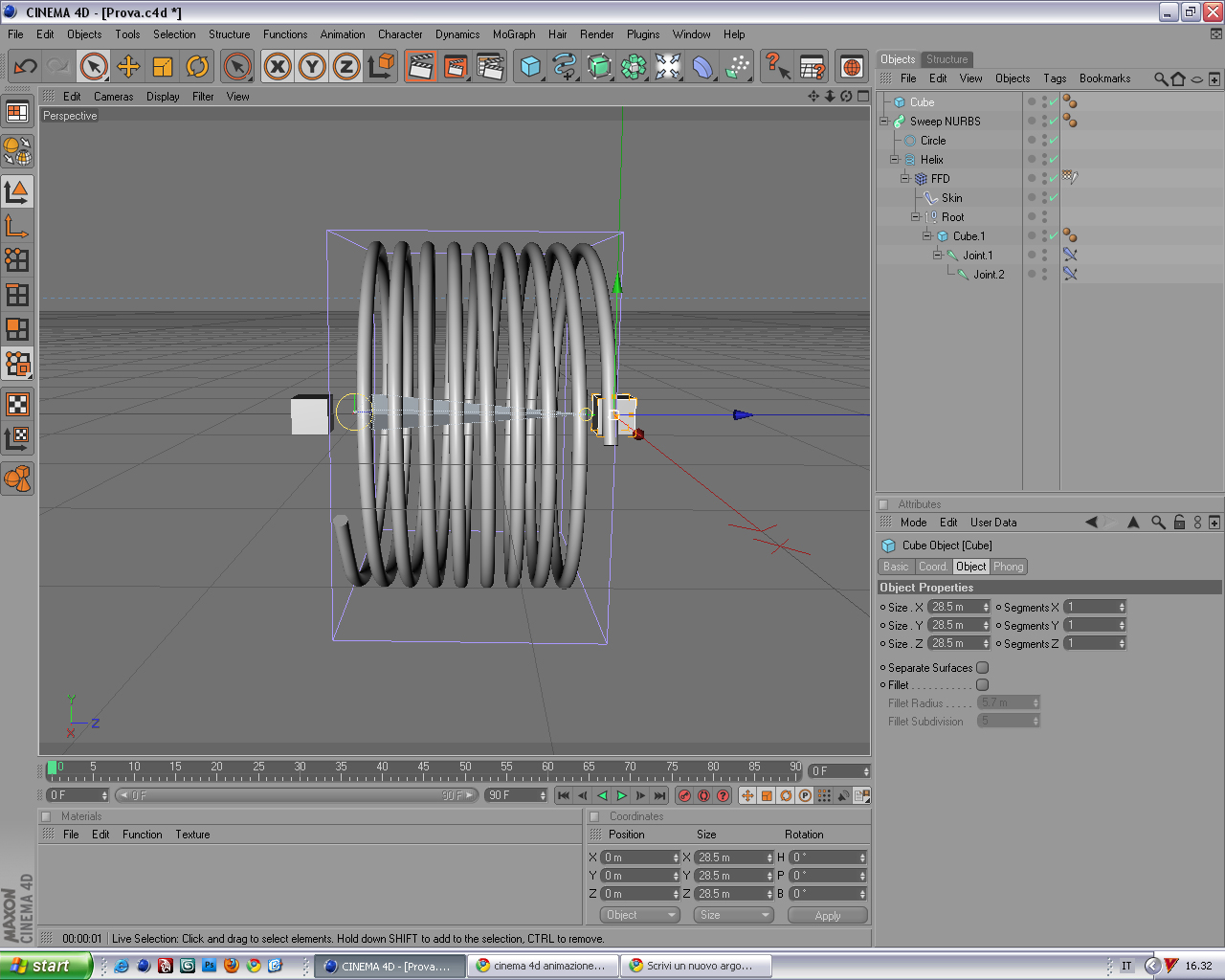The image size is (1225, 980).
Task: Click the Apply button in Coordinates
Action: (x=827, y=915)
